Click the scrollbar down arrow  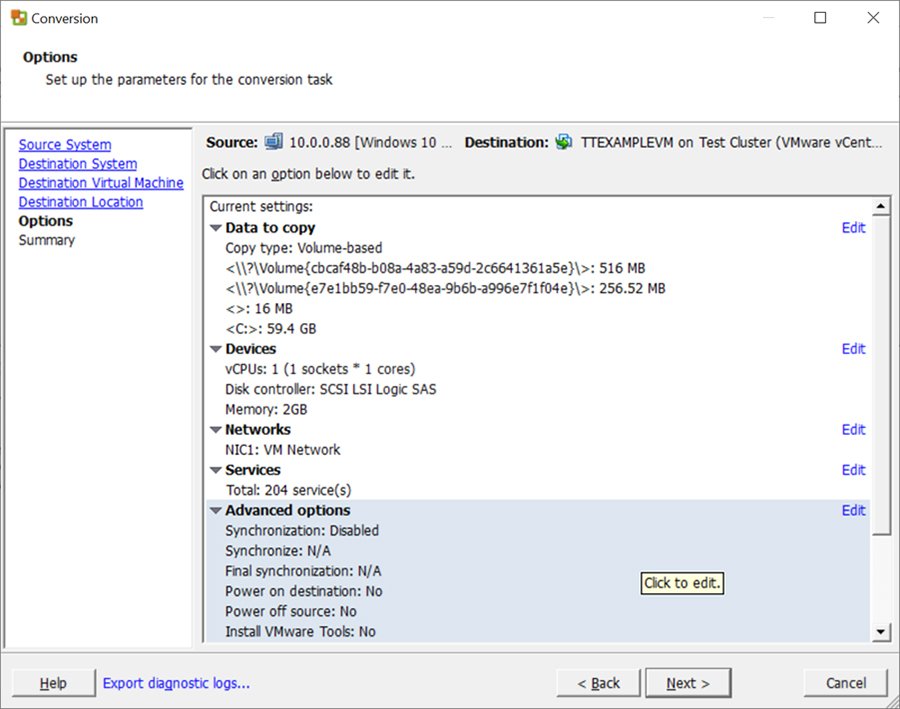tap(881, 632)
